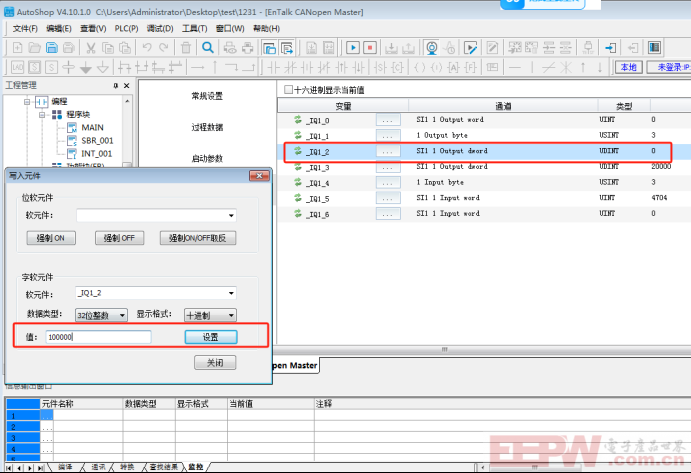Viewport: 691px width, 473px height.
Task: Click the Undo arrow icon
Action: click(147, 48)
